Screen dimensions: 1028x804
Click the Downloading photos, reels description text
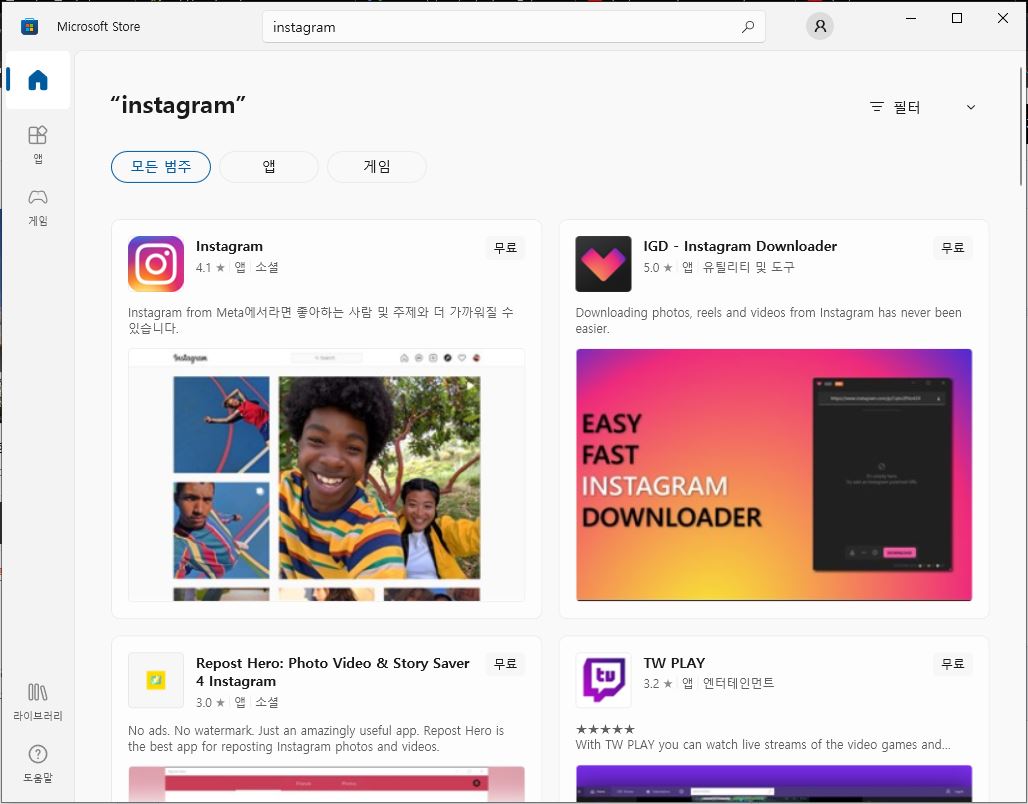pyautogui.click(x=768, y=320)
